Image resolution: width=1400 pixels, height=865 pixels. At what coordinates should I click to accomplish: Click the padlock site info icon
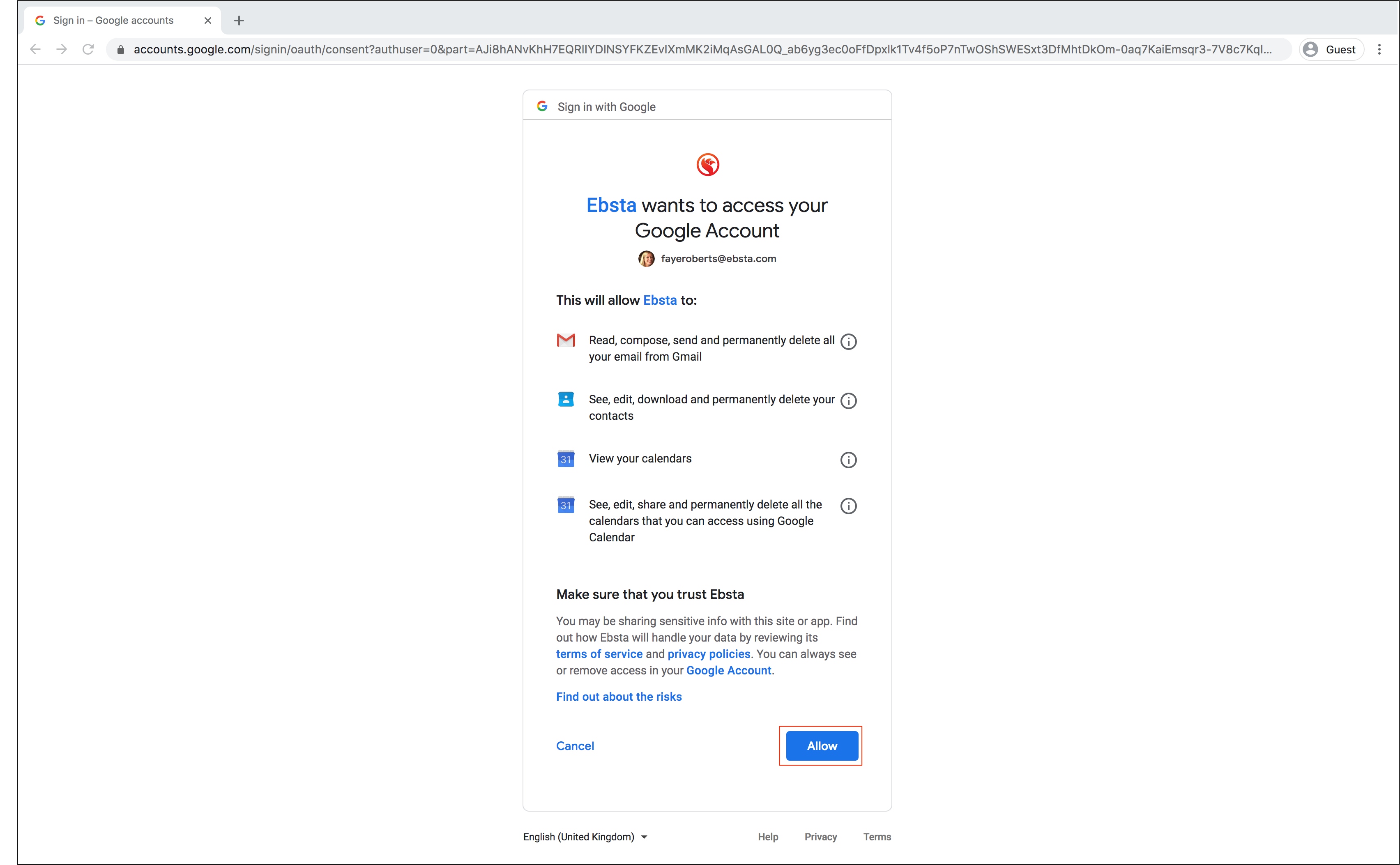tap(120, 50)
